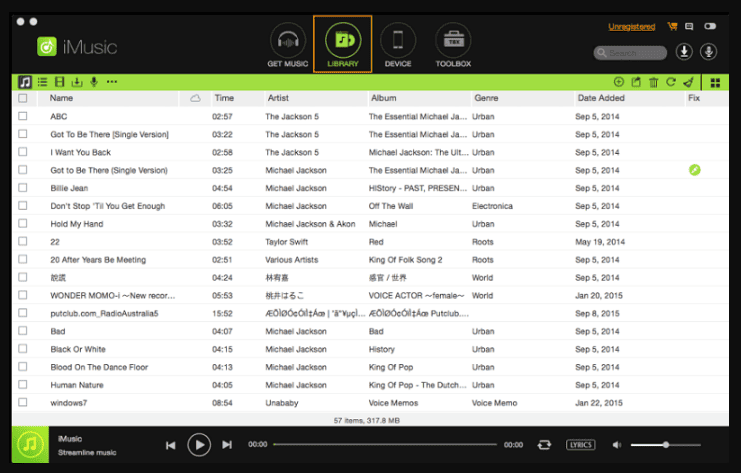Click the 57 items status text
741x473 pixels.
367,420
